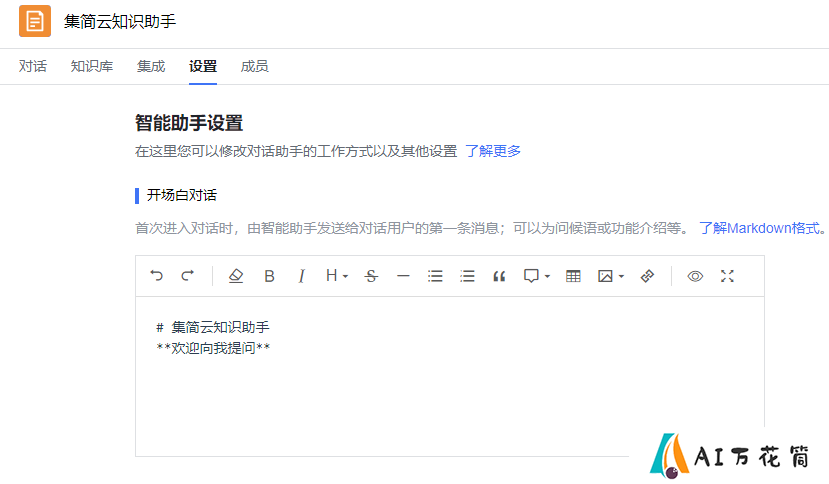This screenshot has width=829, height=484.
Task: Open the 了解更多 link
Action: pos(493,151)
